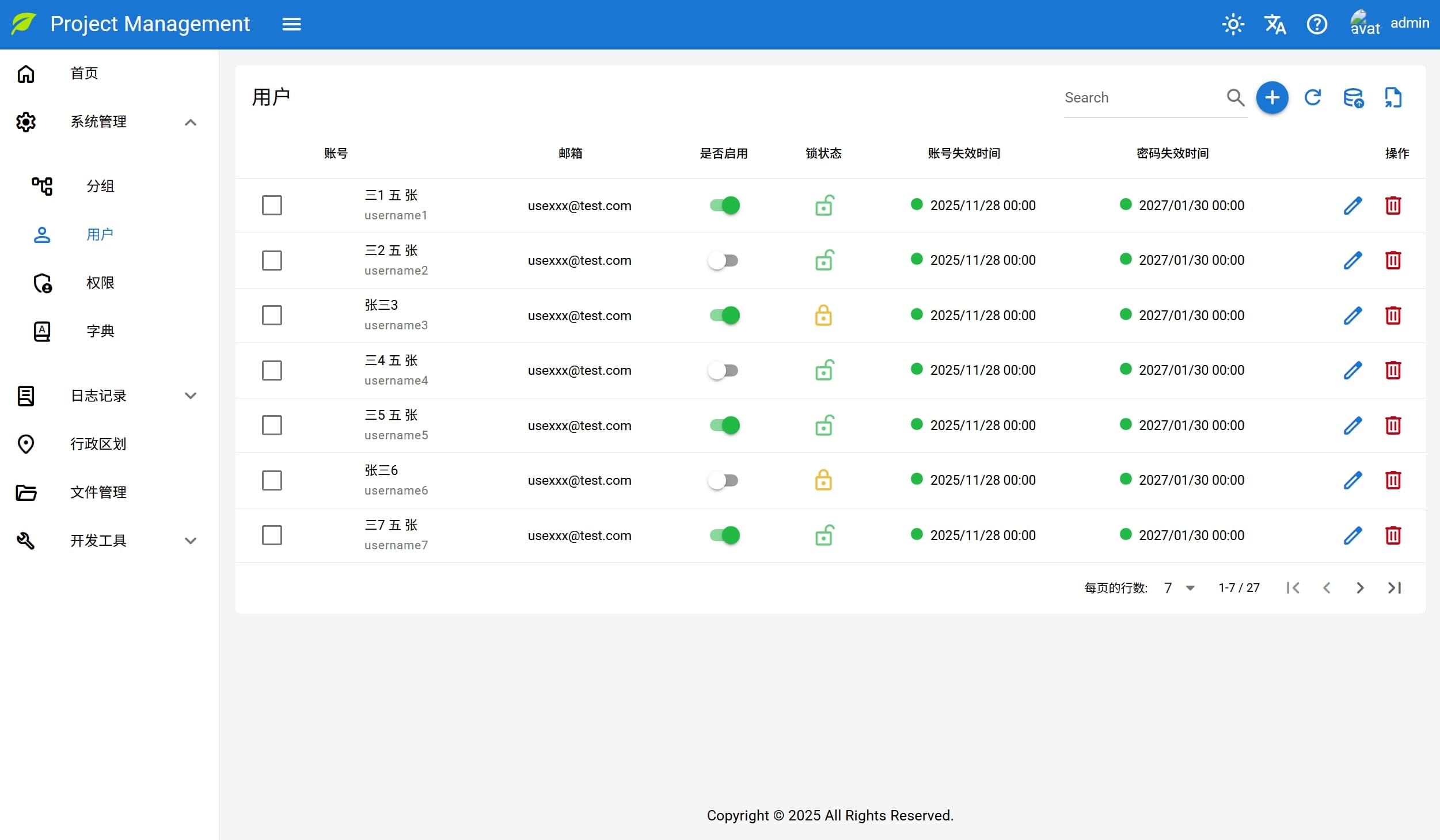
Task: Disable the enabled switch for username1
Action: coord(724,206)
